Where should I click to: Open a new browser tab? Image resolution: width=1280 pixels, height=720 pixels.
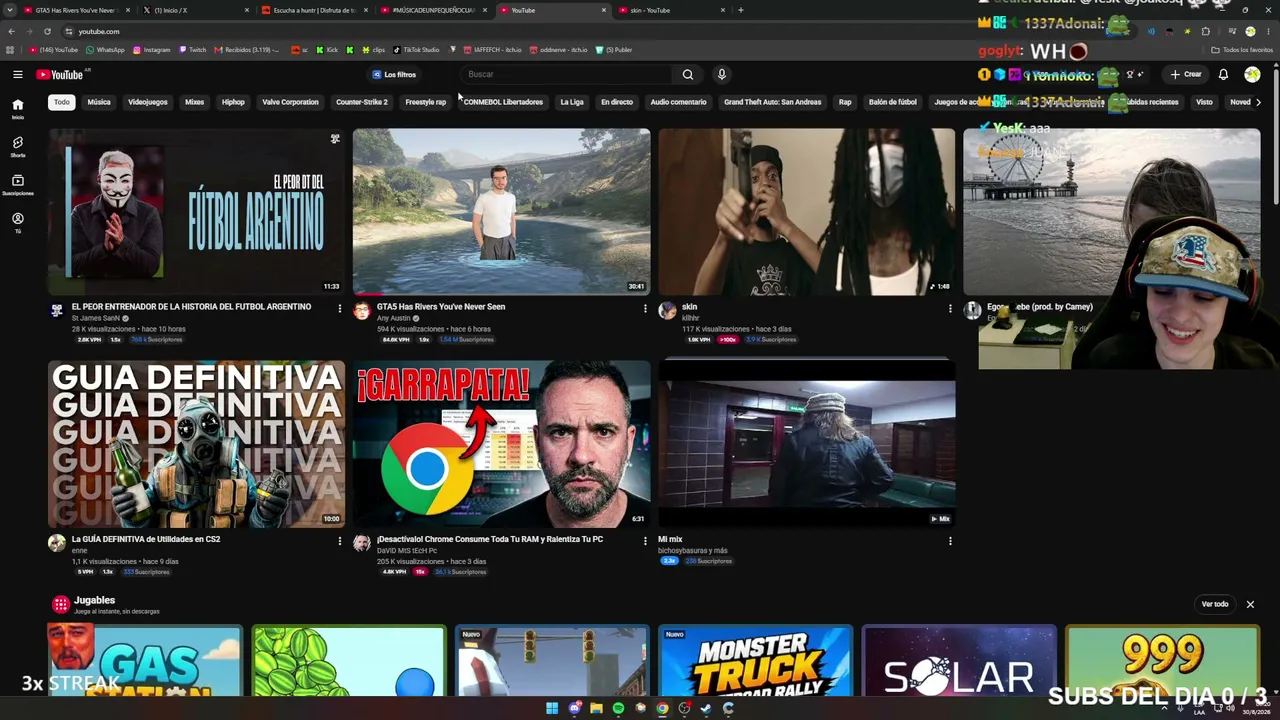click(740, 10)
